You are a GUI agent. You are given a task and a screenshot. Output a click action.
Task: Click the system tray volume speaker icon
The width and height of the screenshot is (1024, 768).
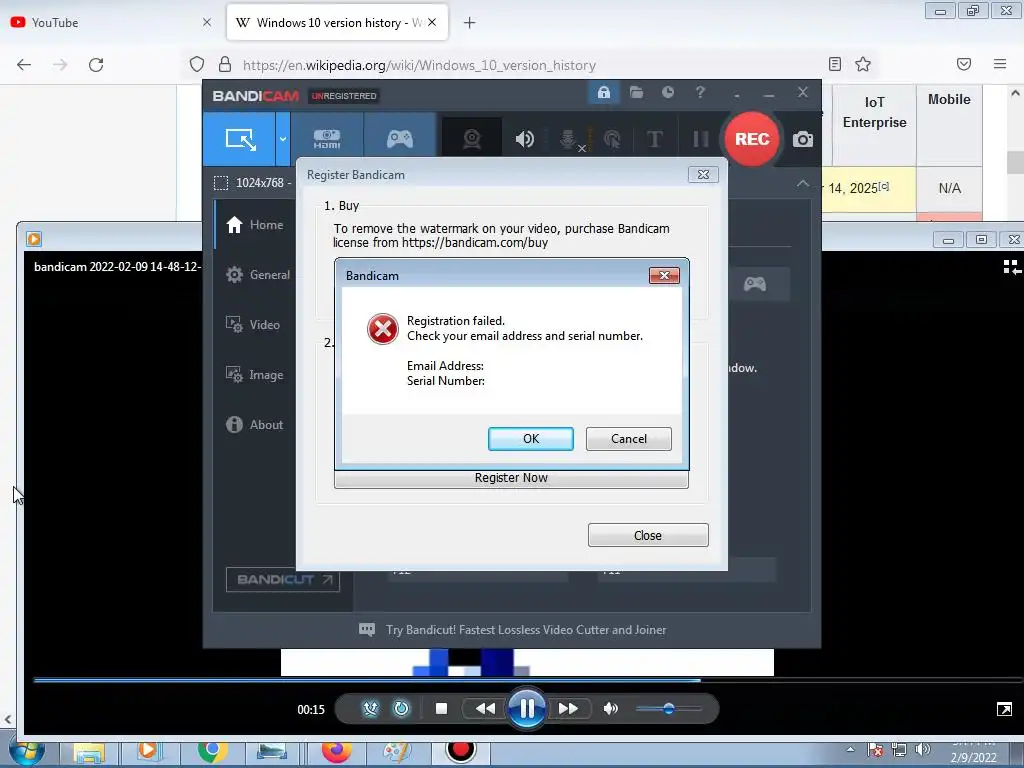coord(923,750)
